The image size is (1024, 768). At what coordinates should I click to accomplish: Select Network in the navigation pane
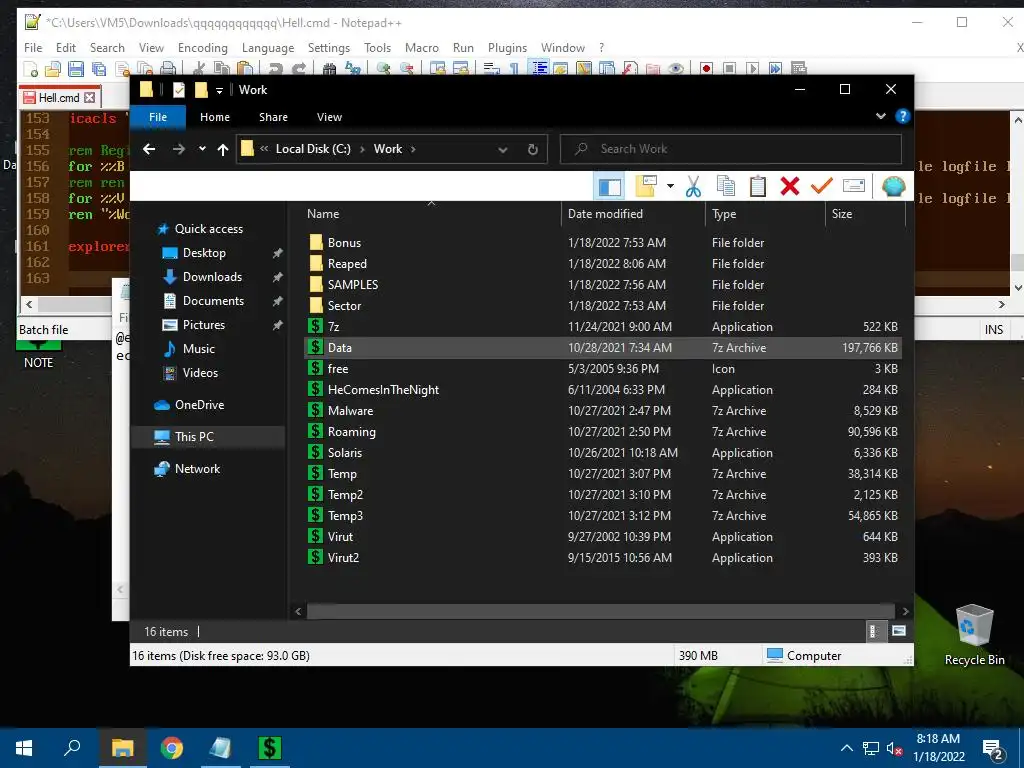(x=197, y=469)
